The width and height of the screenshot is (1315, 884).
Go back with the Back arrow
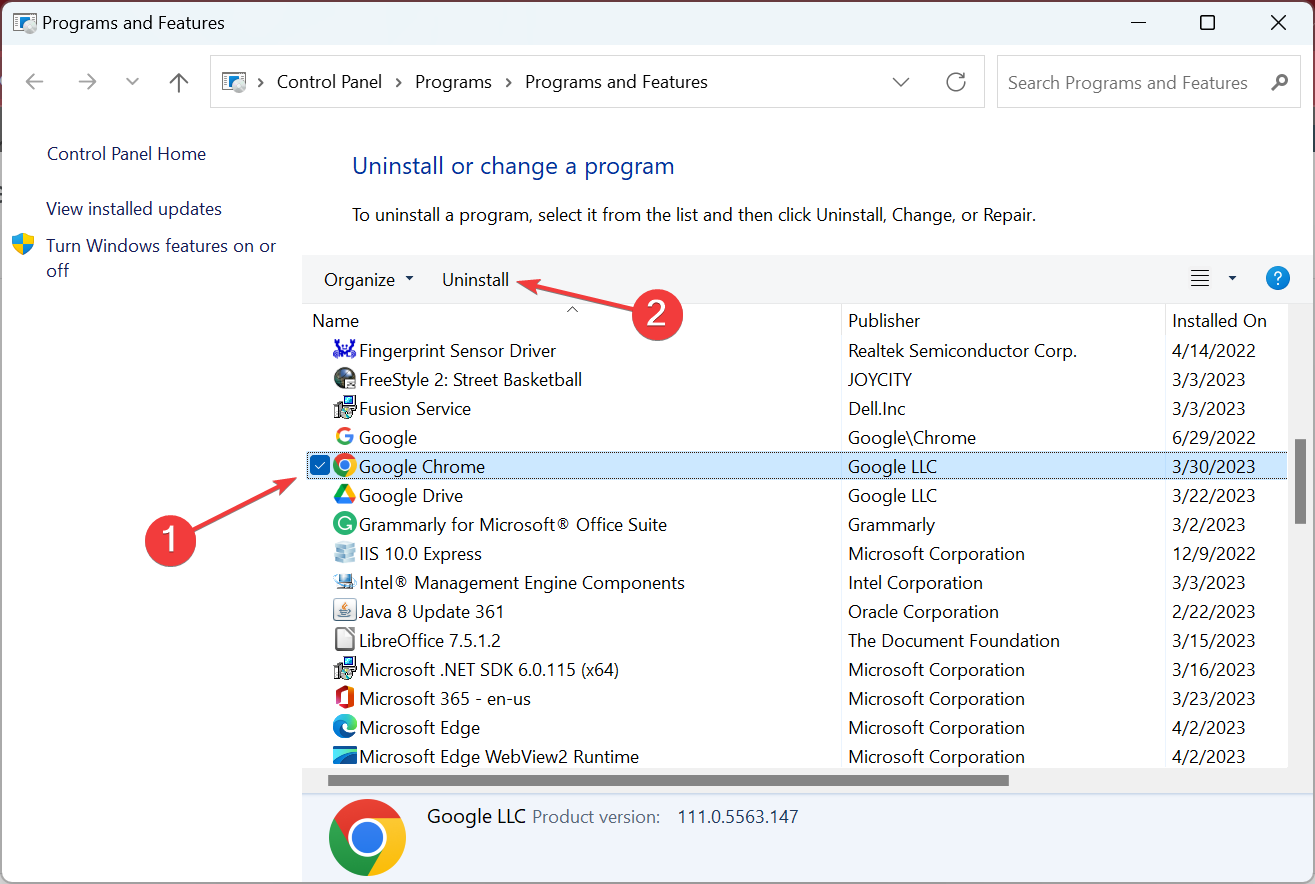point(35,82)
